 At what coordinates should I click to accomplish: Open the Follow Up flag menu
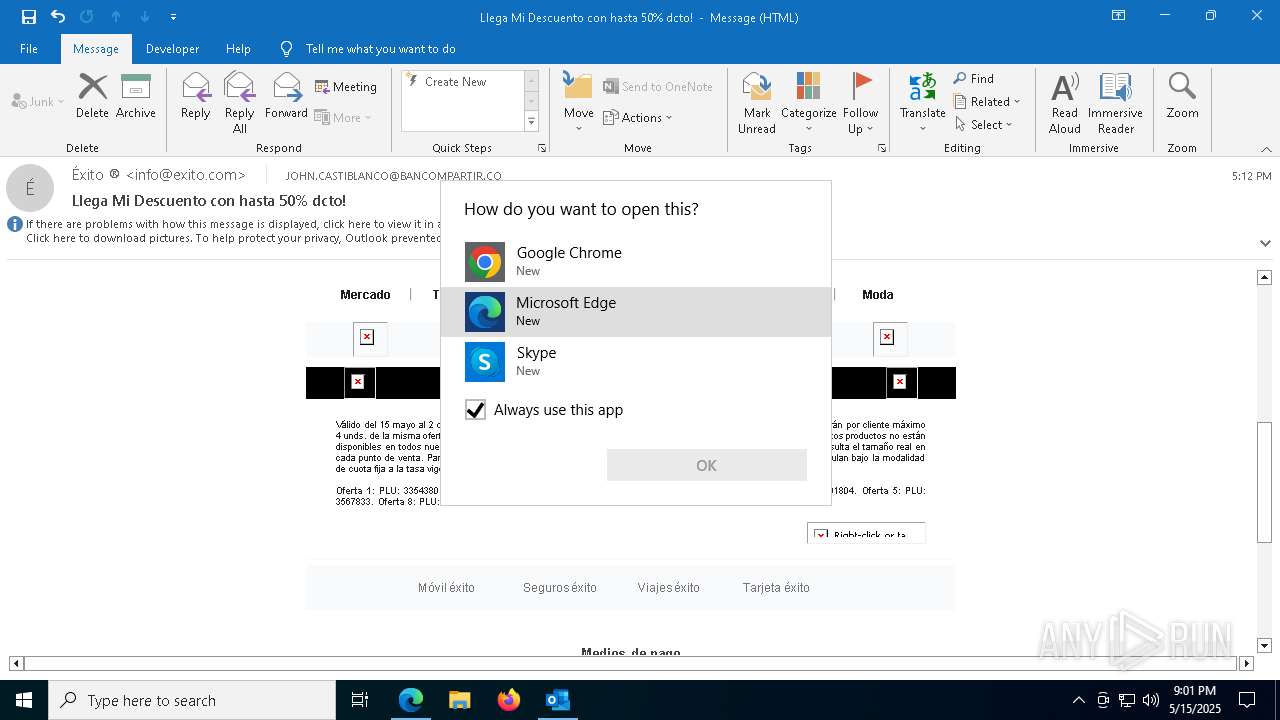point(860,102)
